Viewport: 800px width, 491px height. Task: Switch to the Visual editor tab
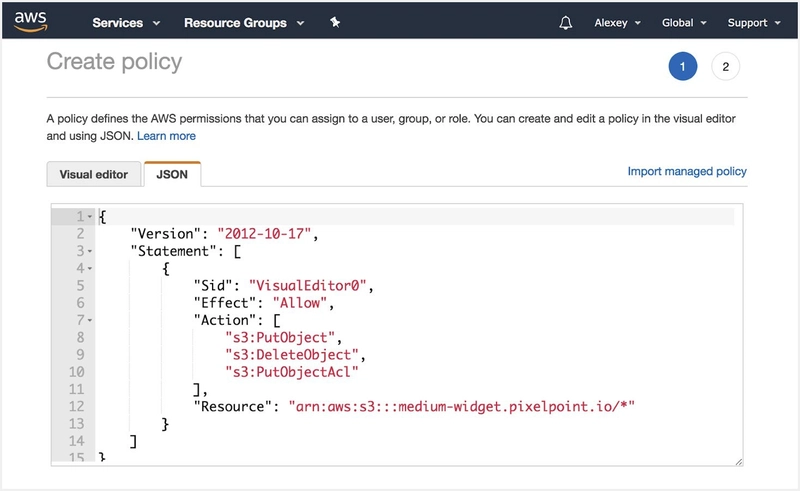94,174
